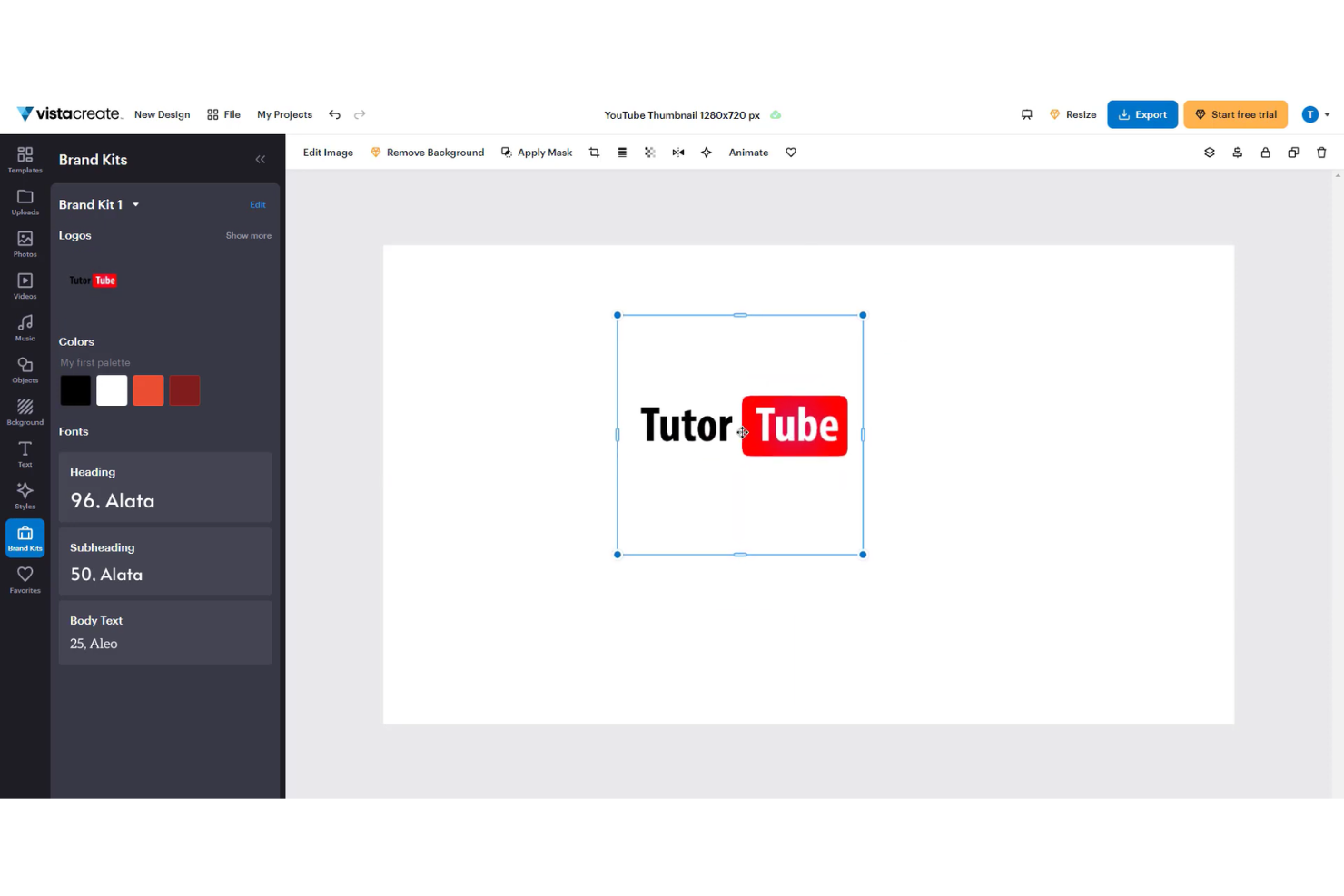The width and height of the screenshot is (1344, 896).
Task: Open the layers order icon
Action: 1210,153
